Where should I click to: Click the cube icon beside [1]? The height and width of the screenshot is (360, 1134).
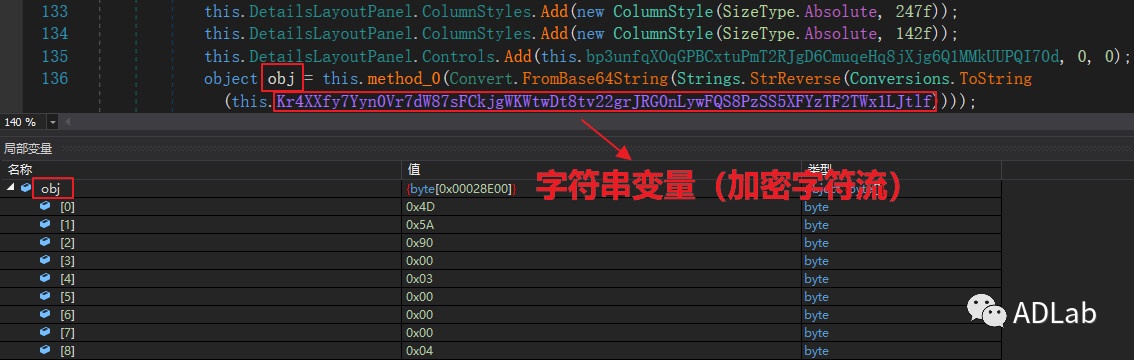point(45,225)
